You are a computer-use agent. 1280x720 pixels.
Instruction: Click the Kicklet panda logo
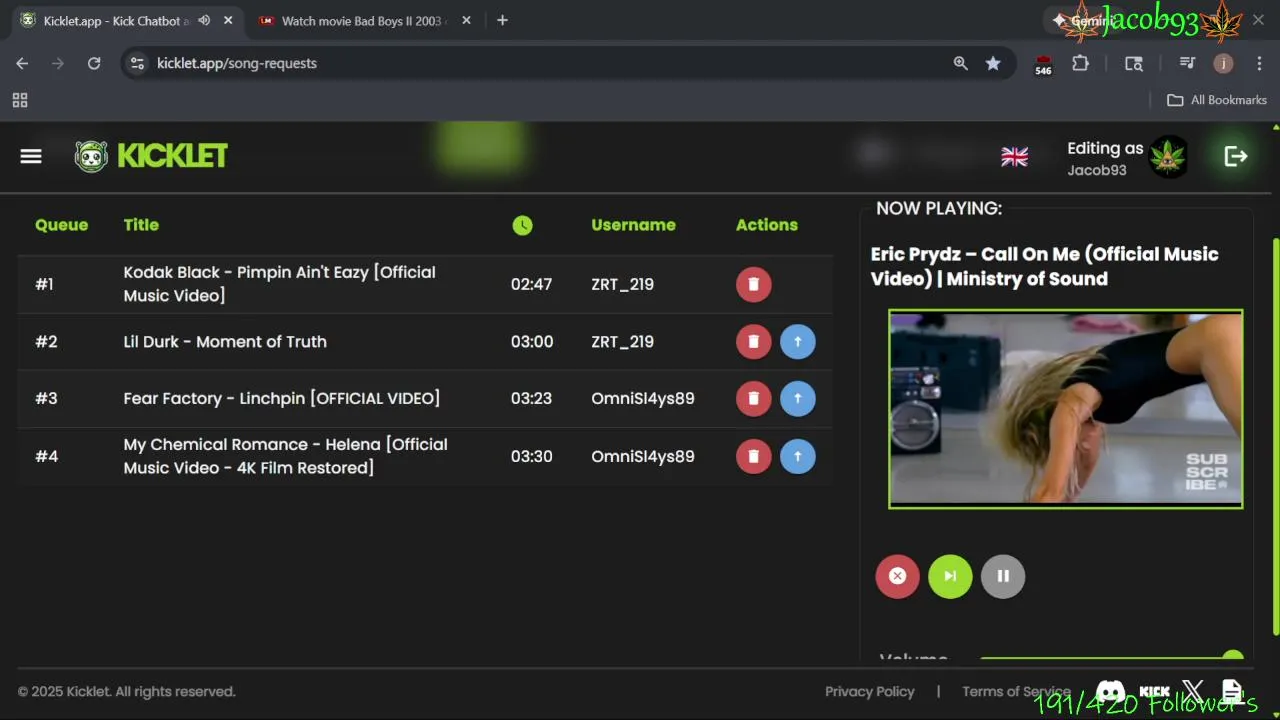tap(91, 156)
